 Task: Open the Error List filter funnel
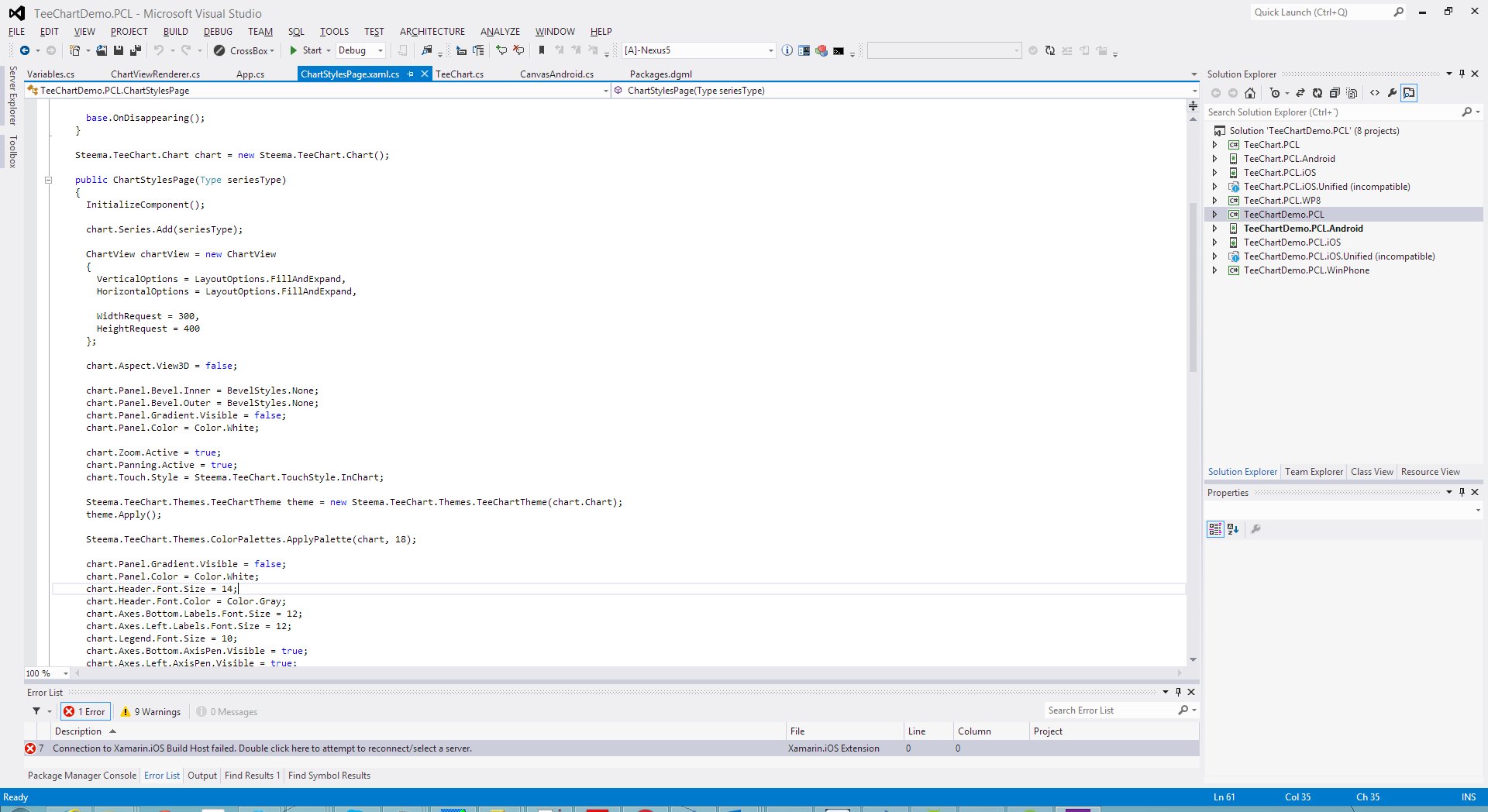tap(36, 711)
